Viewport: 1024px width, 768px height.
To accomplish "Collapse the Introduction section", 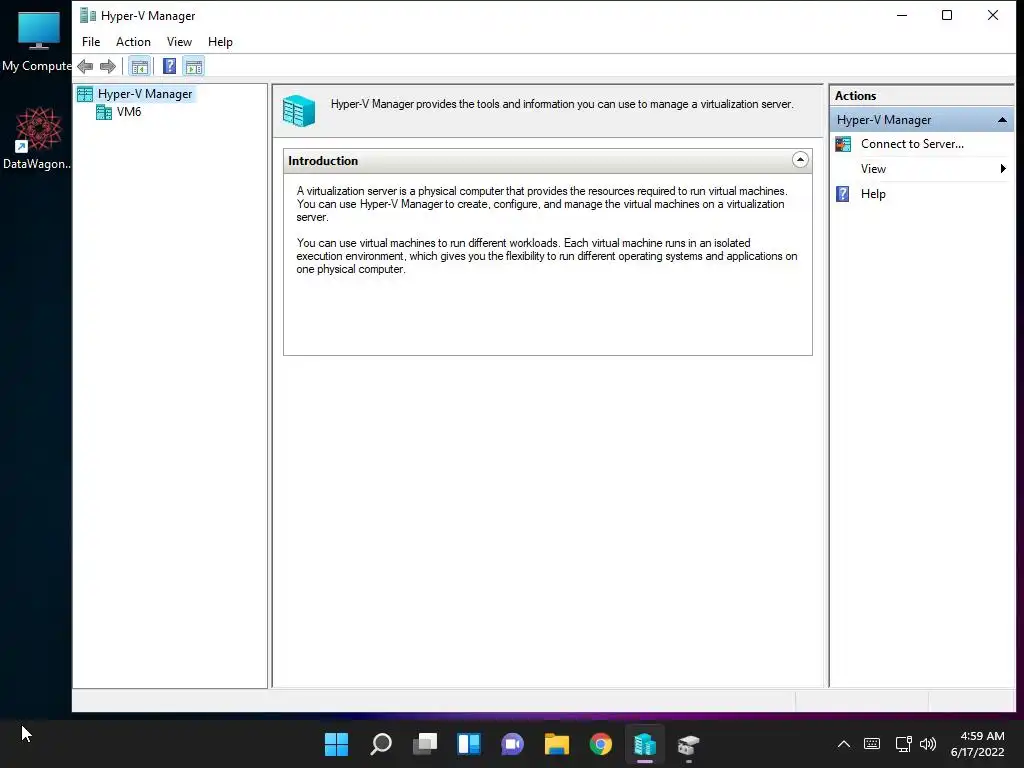I will pyautogui.click(x=800, y=160).
